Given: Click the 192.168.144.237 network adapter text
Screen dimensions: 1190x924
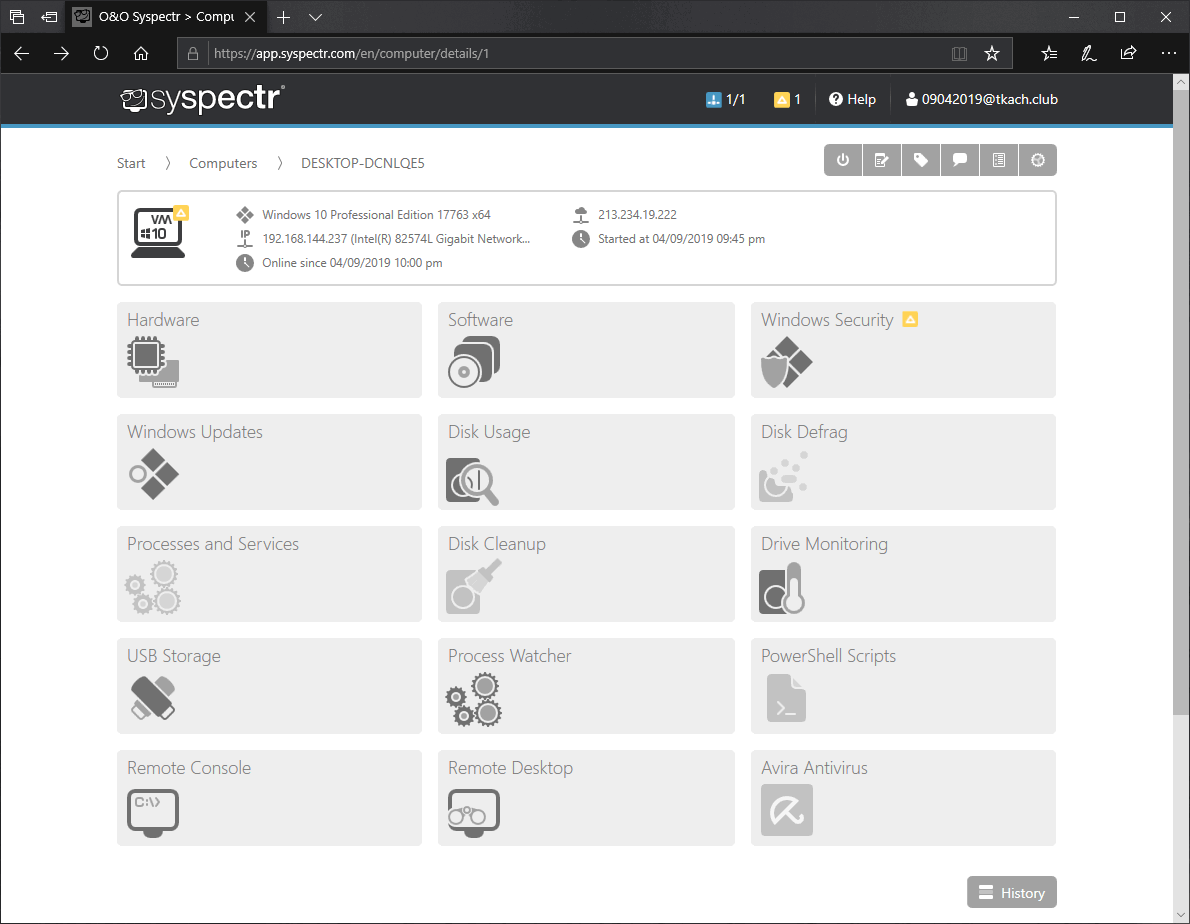Looking at the screenshot, I should tap(396, 239).
